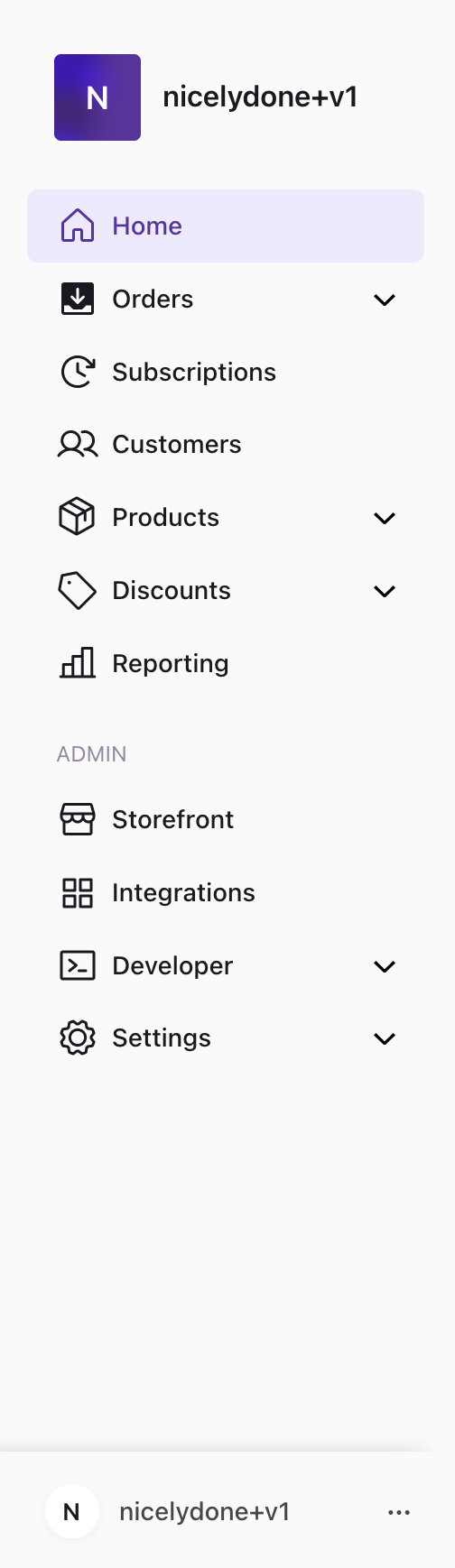Open the Discounts section label

pos(172,590)
